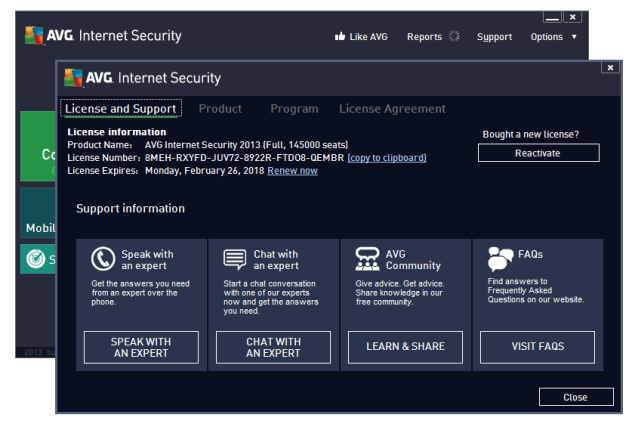
Task: Click the phone icon beside Speak with an expert
Action: [103, 260]
